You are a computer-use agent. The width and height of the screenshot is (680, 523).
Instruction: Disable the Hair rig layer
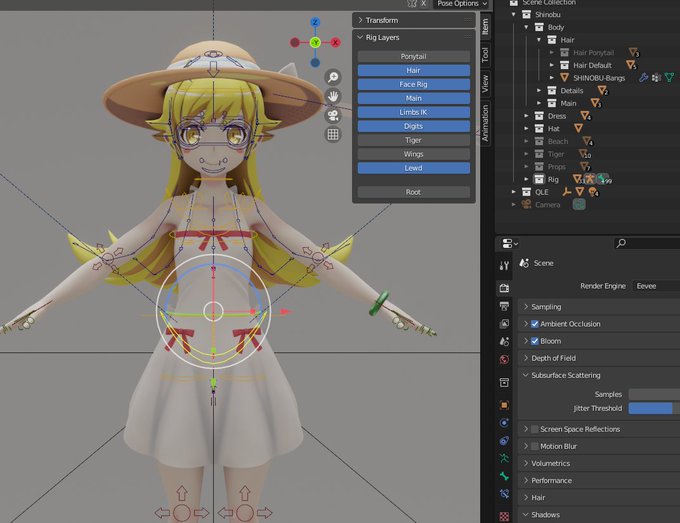coord(413,70)
